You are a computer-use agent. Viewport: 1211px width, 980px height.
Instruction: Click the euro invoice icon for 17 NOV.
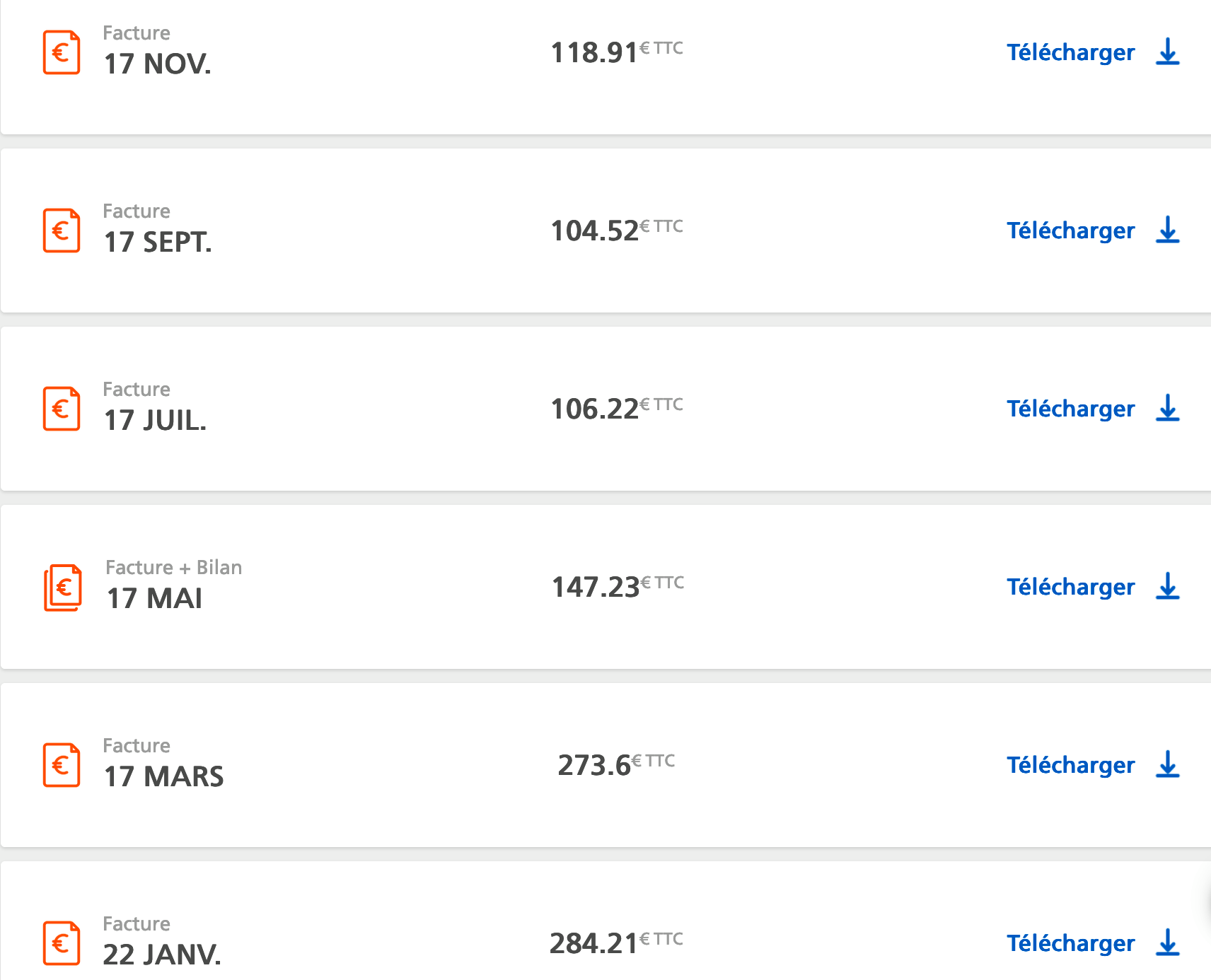pyautogui.click(x=62, y=52)
